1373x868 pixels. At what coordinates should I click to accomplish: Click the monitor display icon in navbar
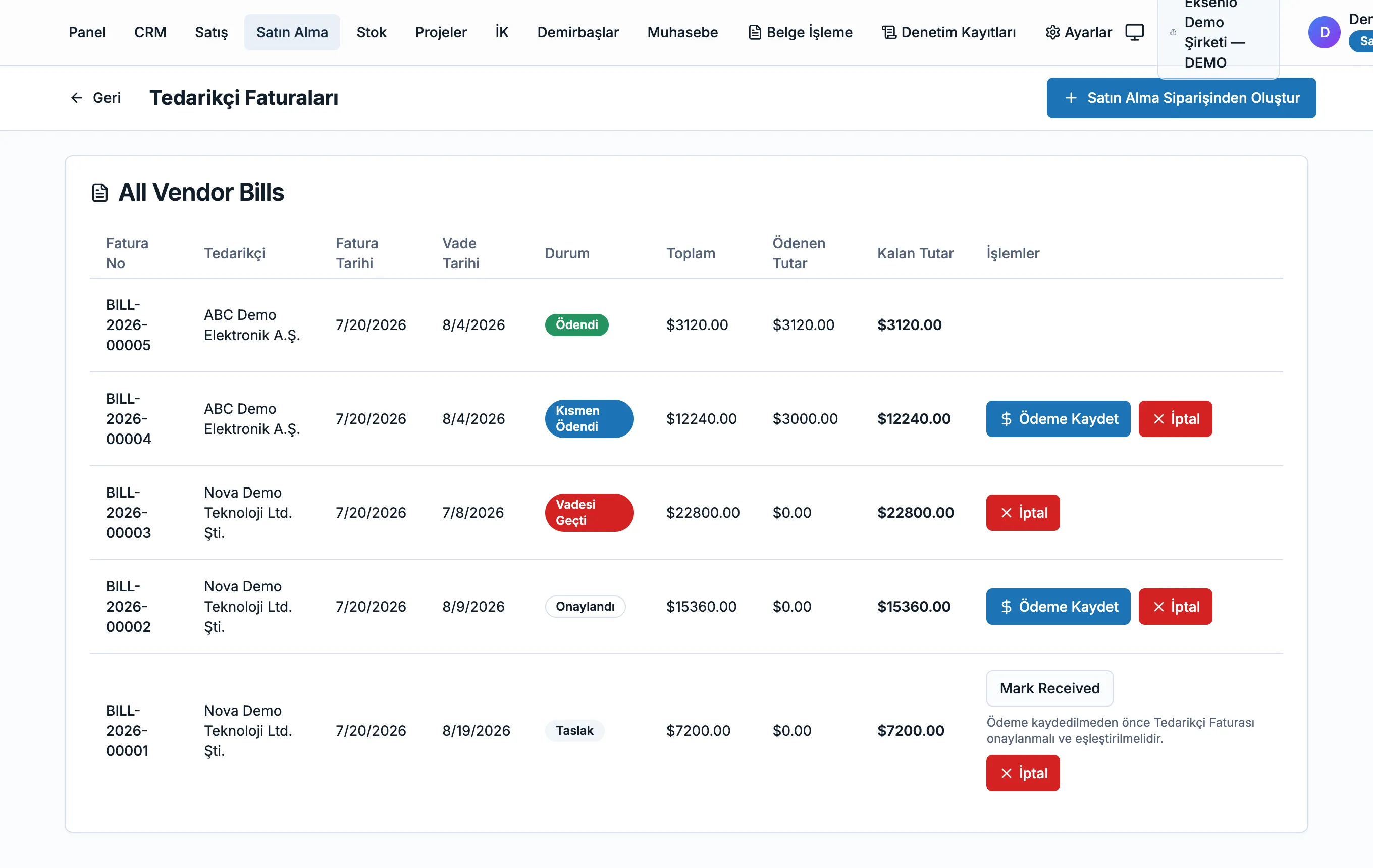point(1134,32)
